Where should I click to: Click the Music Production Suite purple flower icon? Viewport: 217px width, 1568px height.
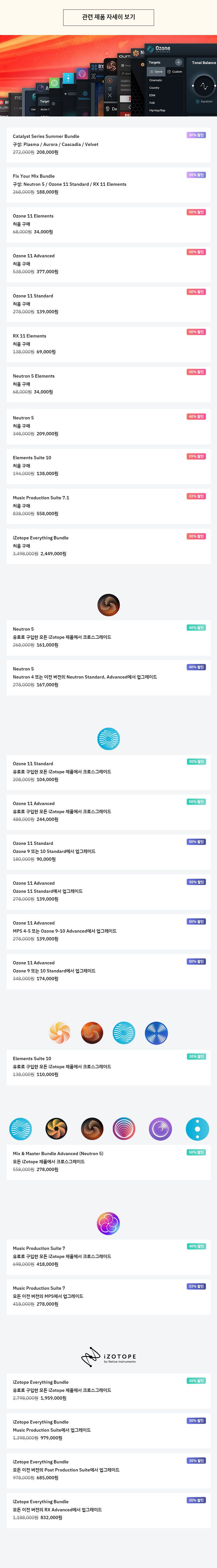pos(108,1223)
